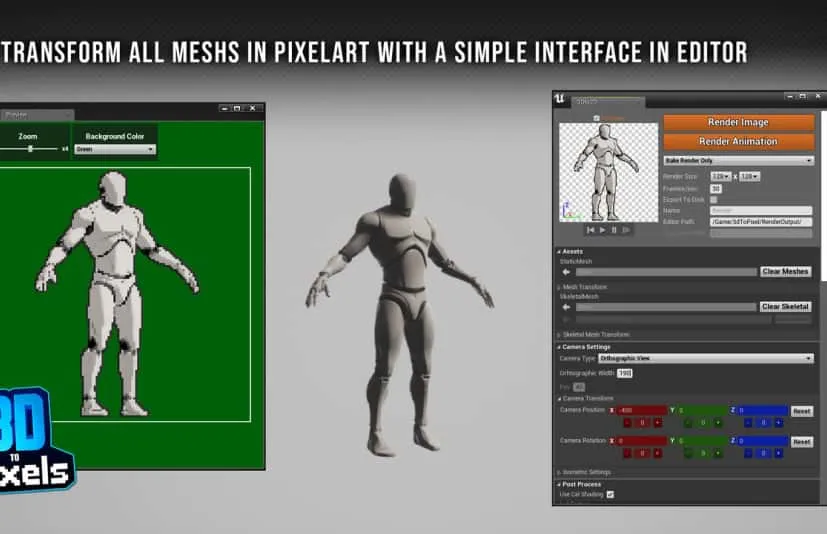Collapse the Assets section
The image size is (827, 534).
[x=559, y=252]
